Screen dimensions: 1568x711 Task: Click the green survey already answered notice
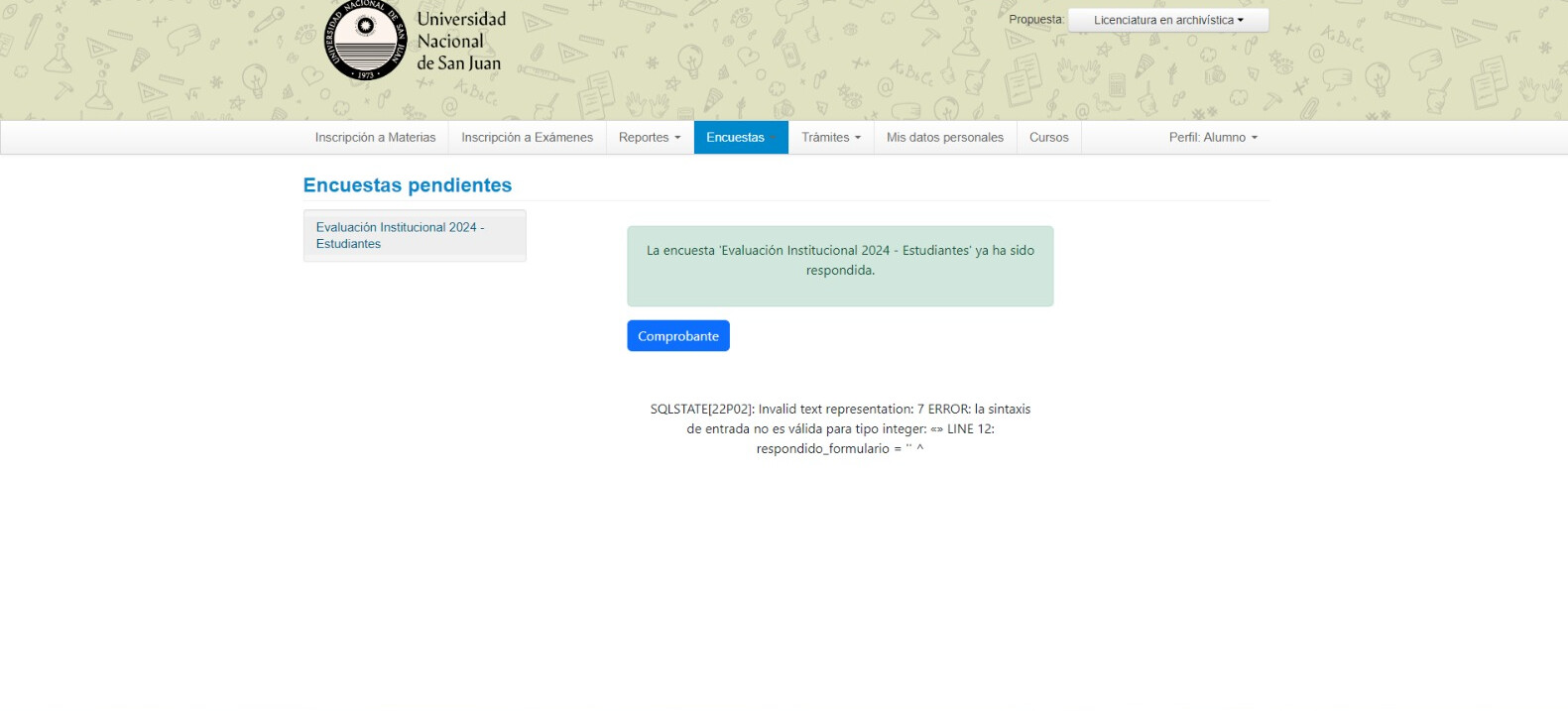(839, 266)
